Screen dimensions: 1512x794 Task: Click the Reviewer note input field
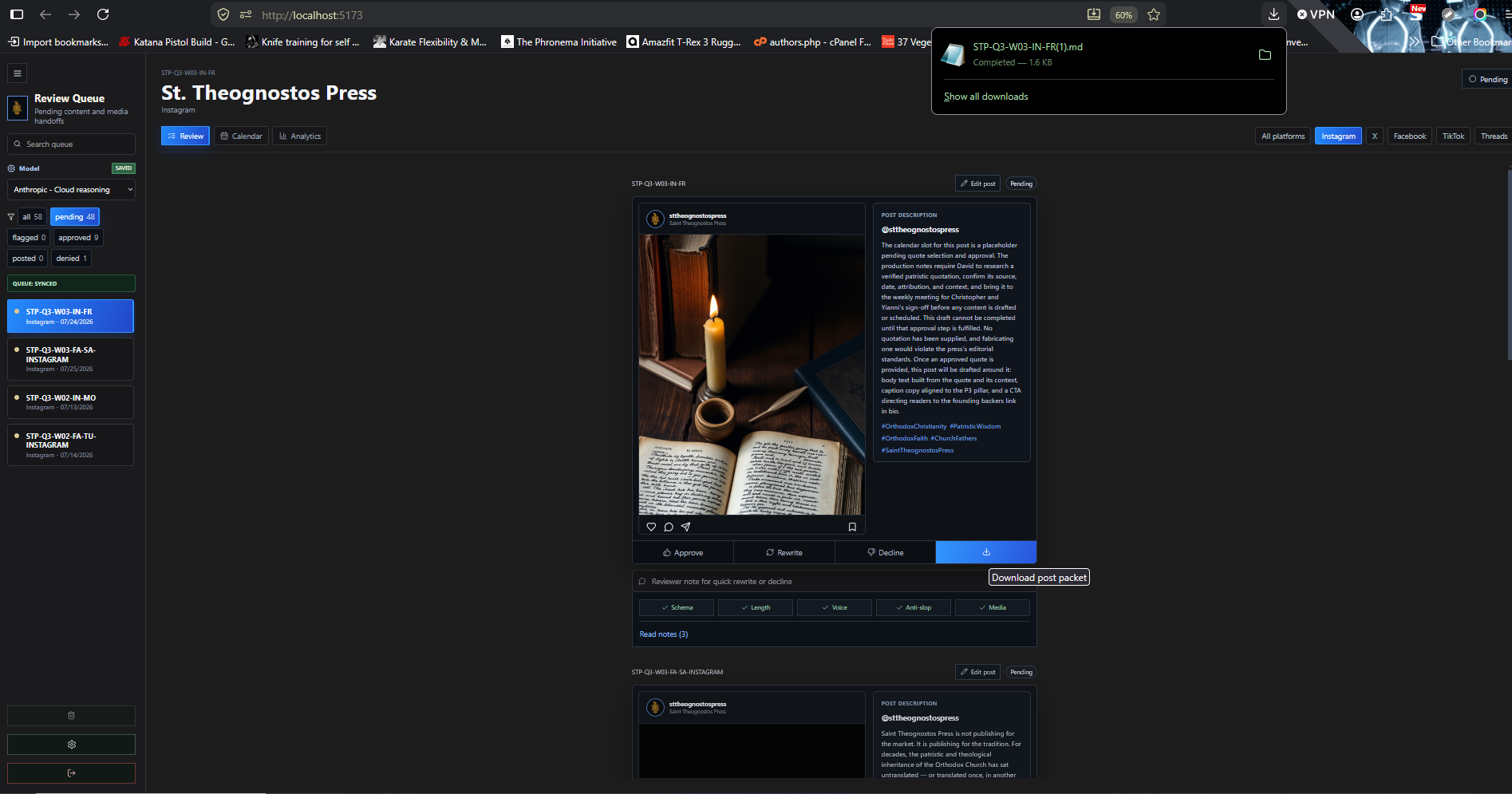835,582
